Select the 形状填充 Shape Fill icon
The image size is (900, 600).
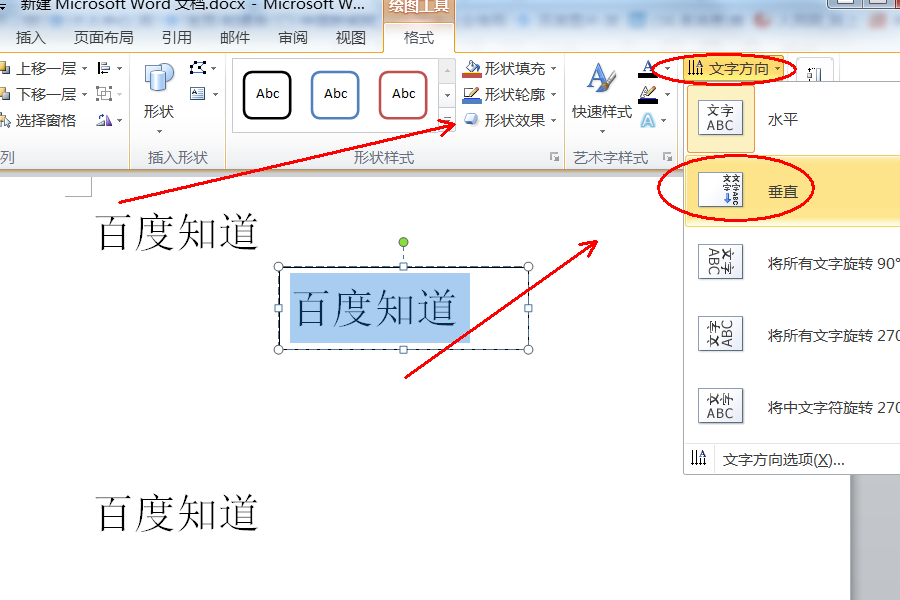(472, 69)
